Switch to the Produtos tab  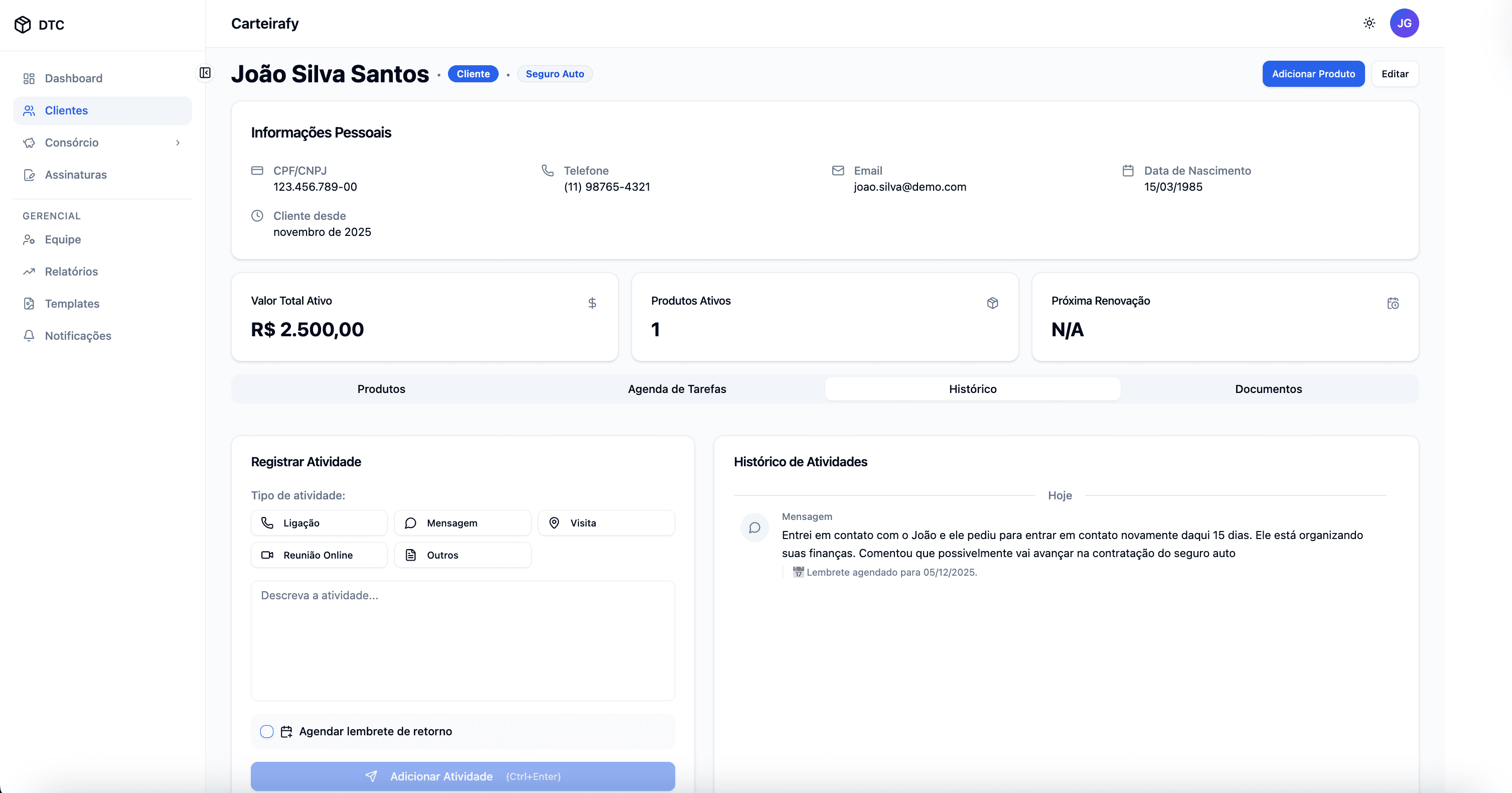click(381, 389)
